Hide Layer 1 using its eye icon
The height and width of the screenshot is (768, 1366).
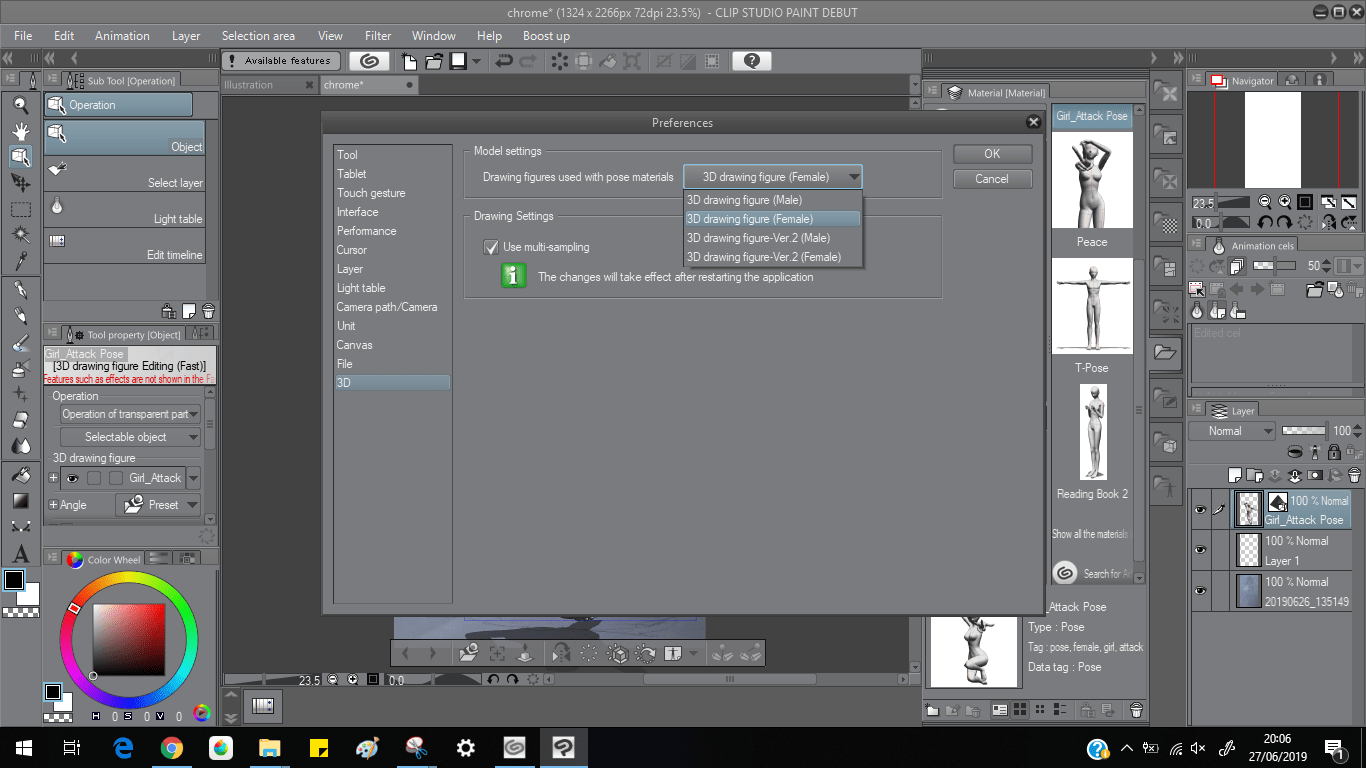(1200, 550)
